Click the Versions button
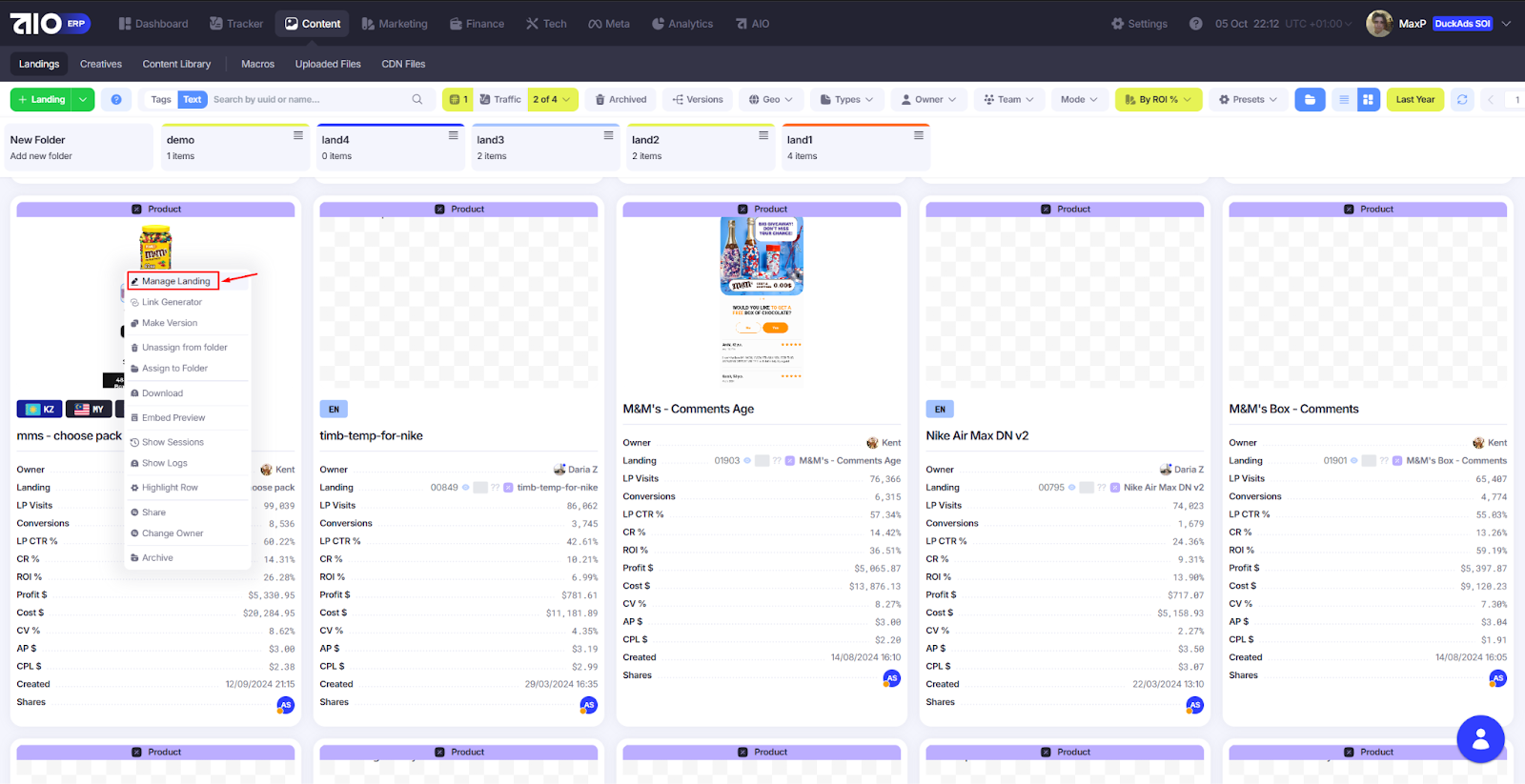This screenshot has width=1525, height=784. tap(698, 99)
